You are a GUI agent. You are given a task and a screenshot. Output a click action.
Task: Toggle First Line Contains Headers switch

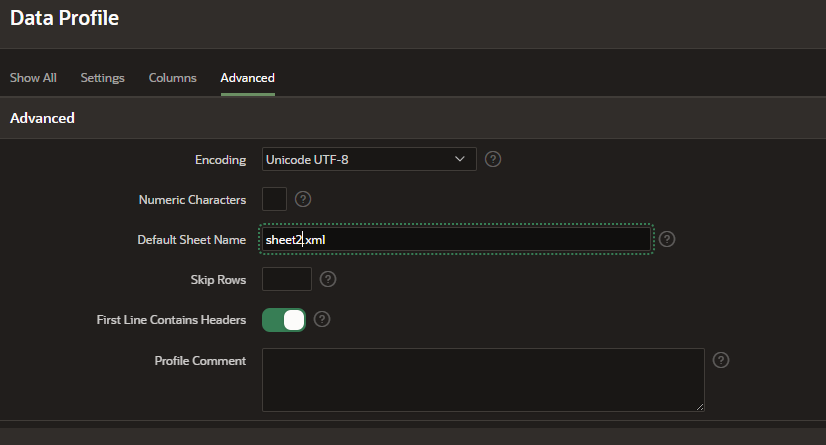coord(284,320)
